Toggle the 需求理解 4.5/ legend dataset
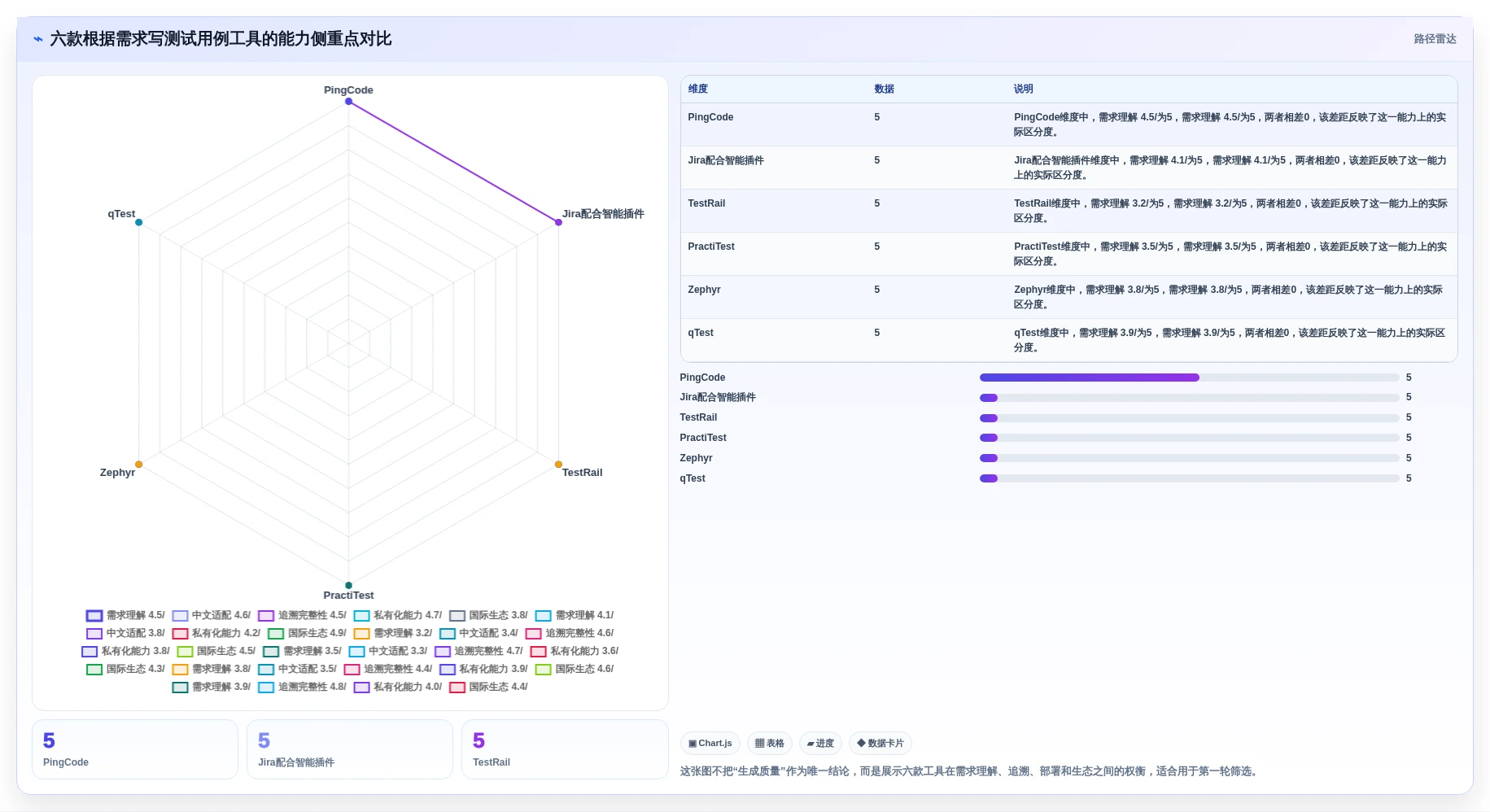 click(125, 616)
